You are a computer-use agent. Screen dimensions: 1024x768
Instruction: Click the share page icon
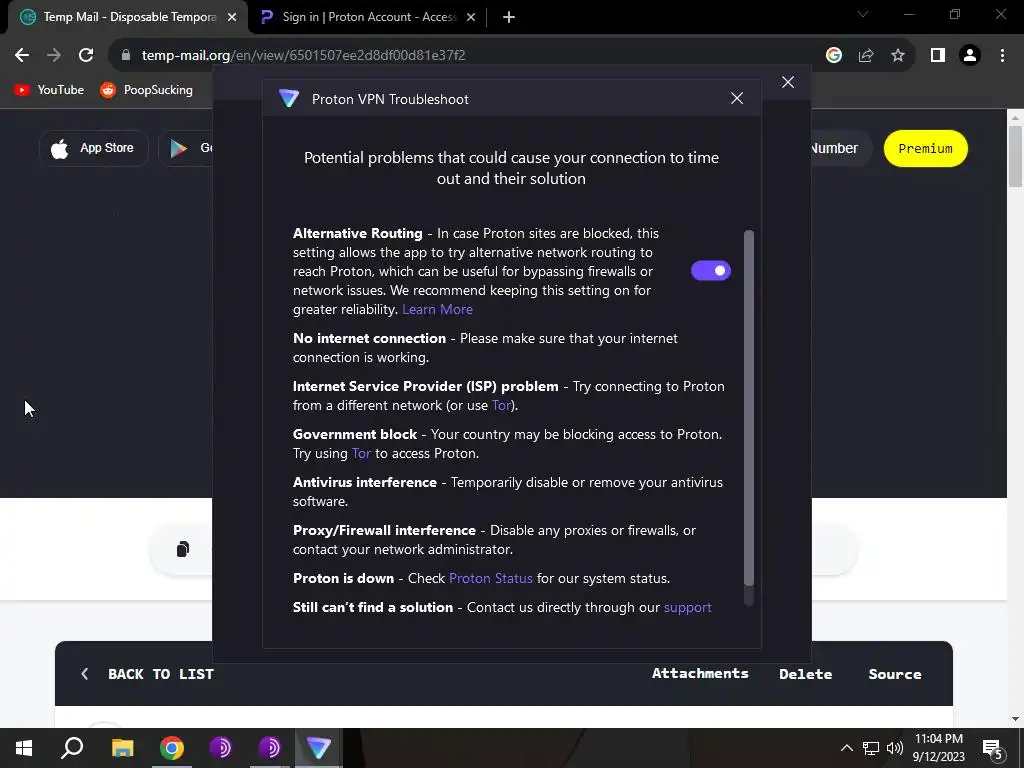(866, 56)
